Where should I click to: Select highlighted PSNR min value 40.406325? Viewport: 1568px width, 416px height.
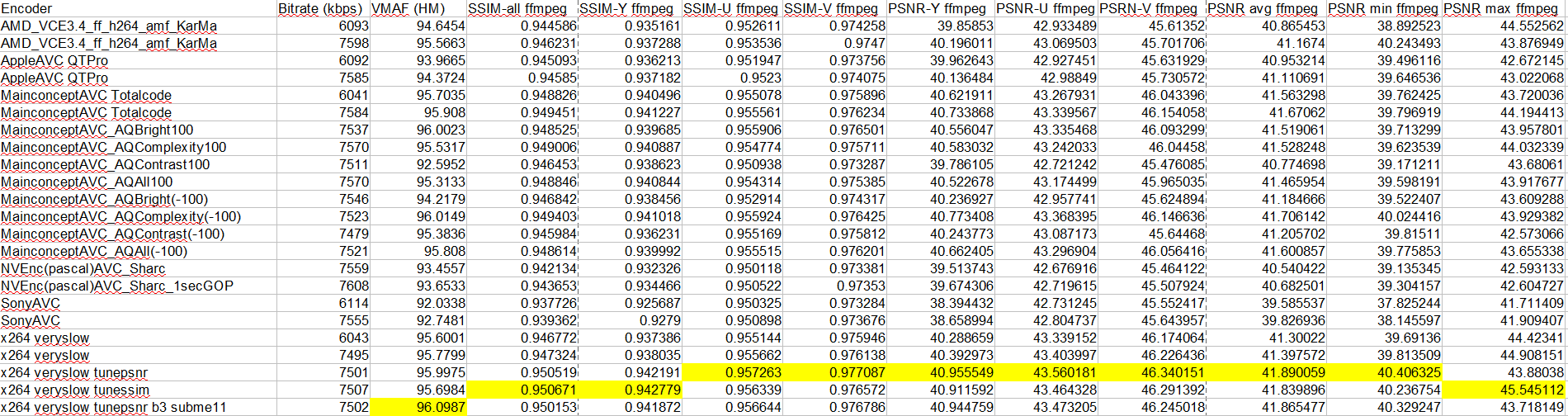1384,372
